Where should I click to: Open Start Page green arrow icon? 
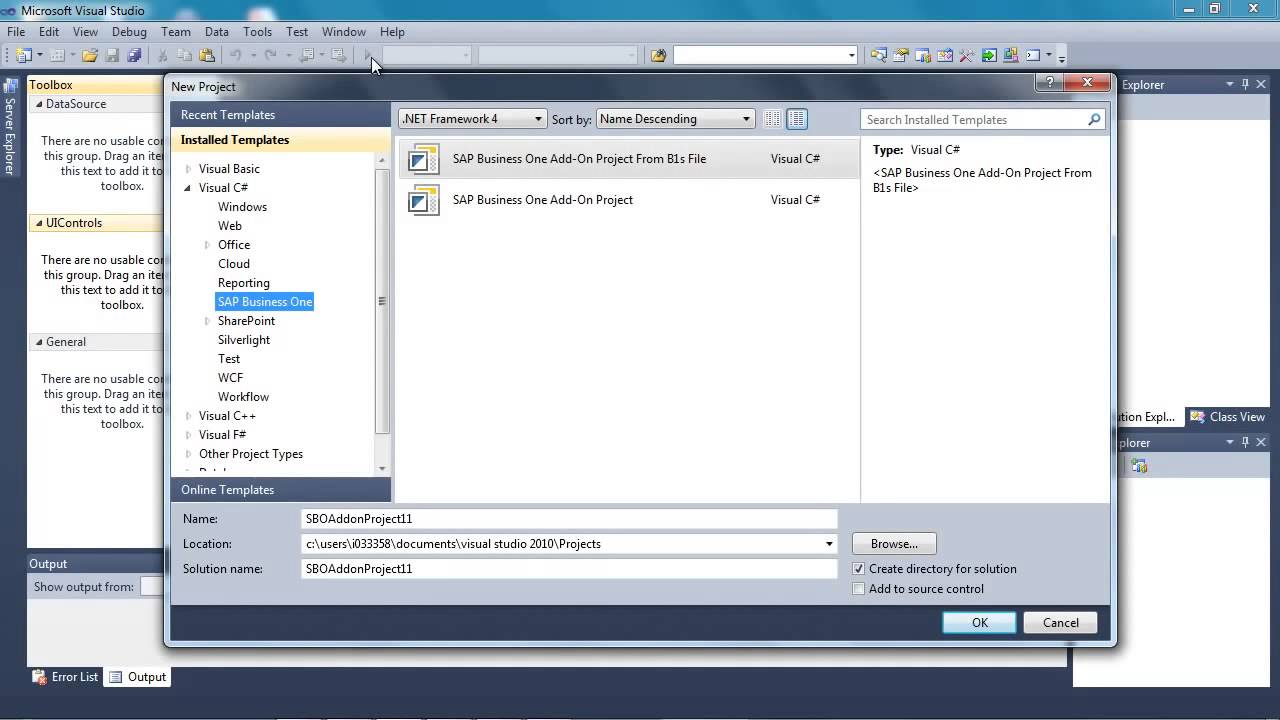(988, 56)
